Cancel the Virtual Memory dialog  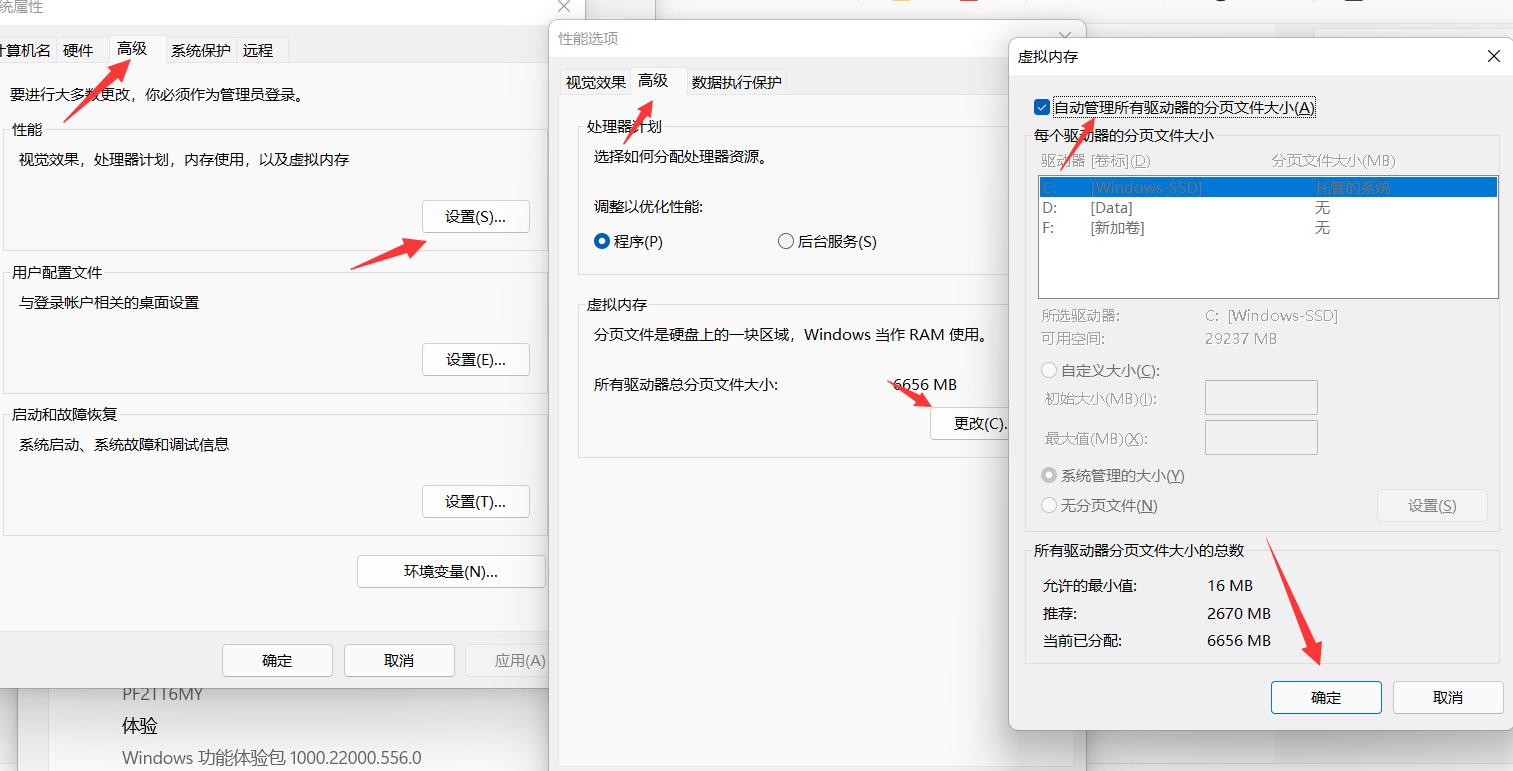coord(1448,698)
